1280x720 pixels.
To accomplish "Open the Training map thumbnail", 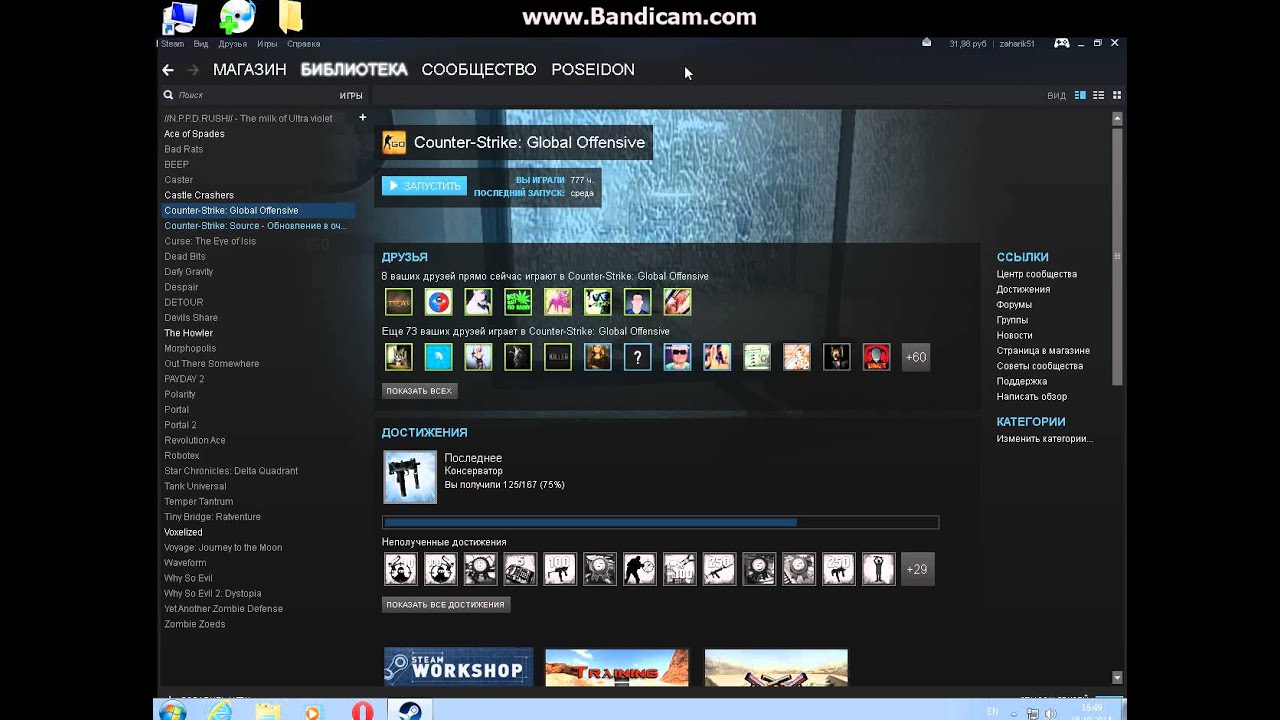I will 617,667.
